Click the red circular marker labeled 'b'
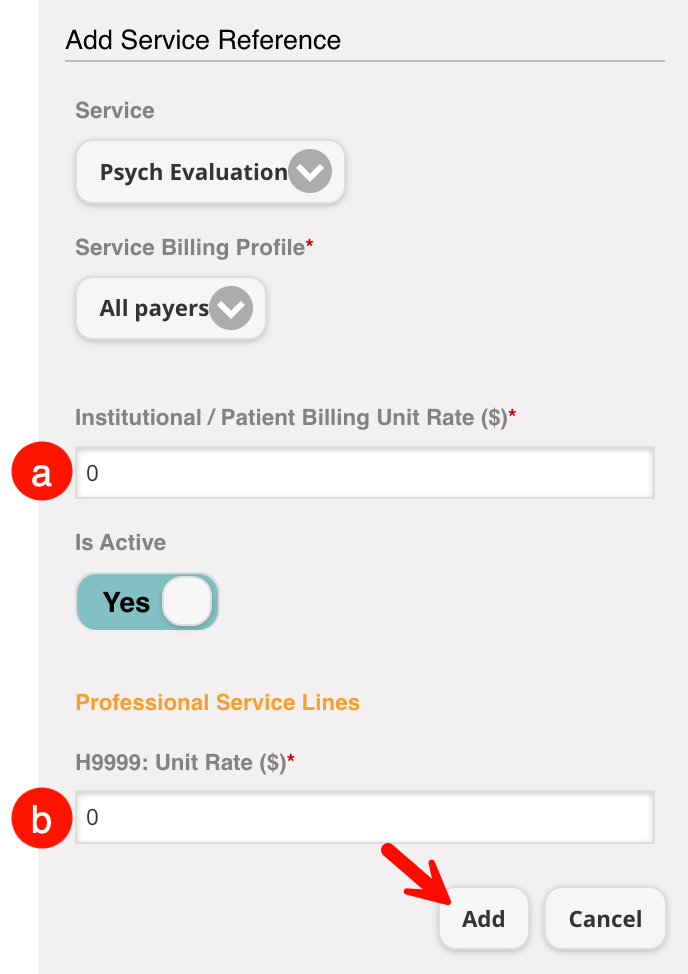The height and width of the screenshot is (974, 688). pyautogui.click(x=41, y=818)
